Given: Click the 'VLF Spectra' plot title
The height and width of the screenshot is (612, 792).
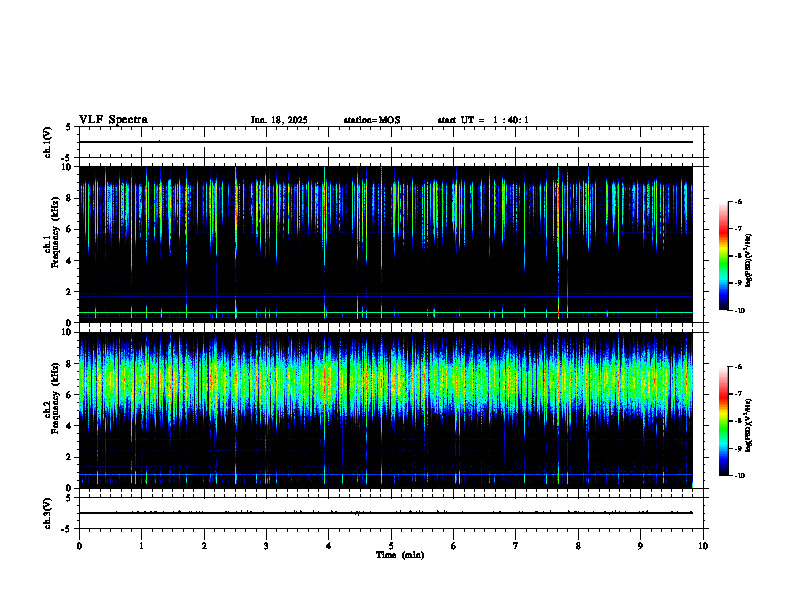Looking at the screenshot, I should tap(113, 120).
